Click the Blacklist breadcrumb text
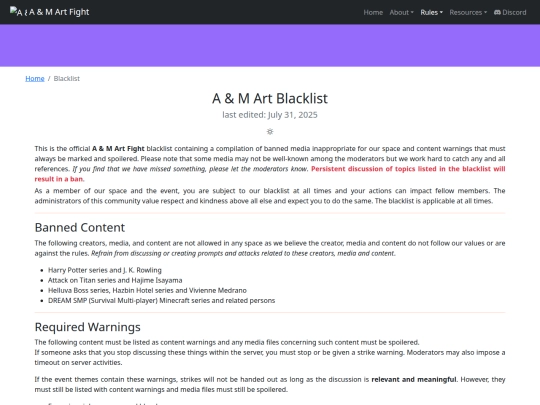 click(x=66, y=79)
